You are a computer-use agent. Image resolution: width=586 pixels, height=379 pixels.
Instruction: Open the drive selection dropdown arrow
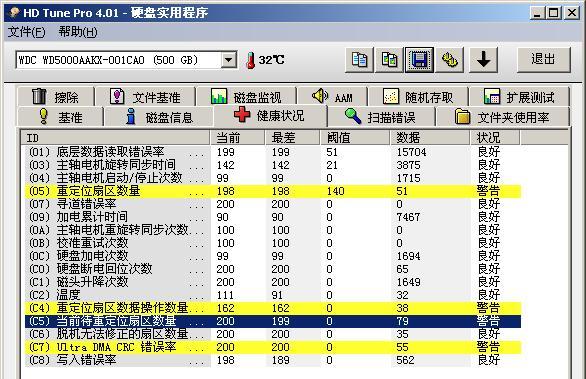pyautogui.click(x=228, y=60)
